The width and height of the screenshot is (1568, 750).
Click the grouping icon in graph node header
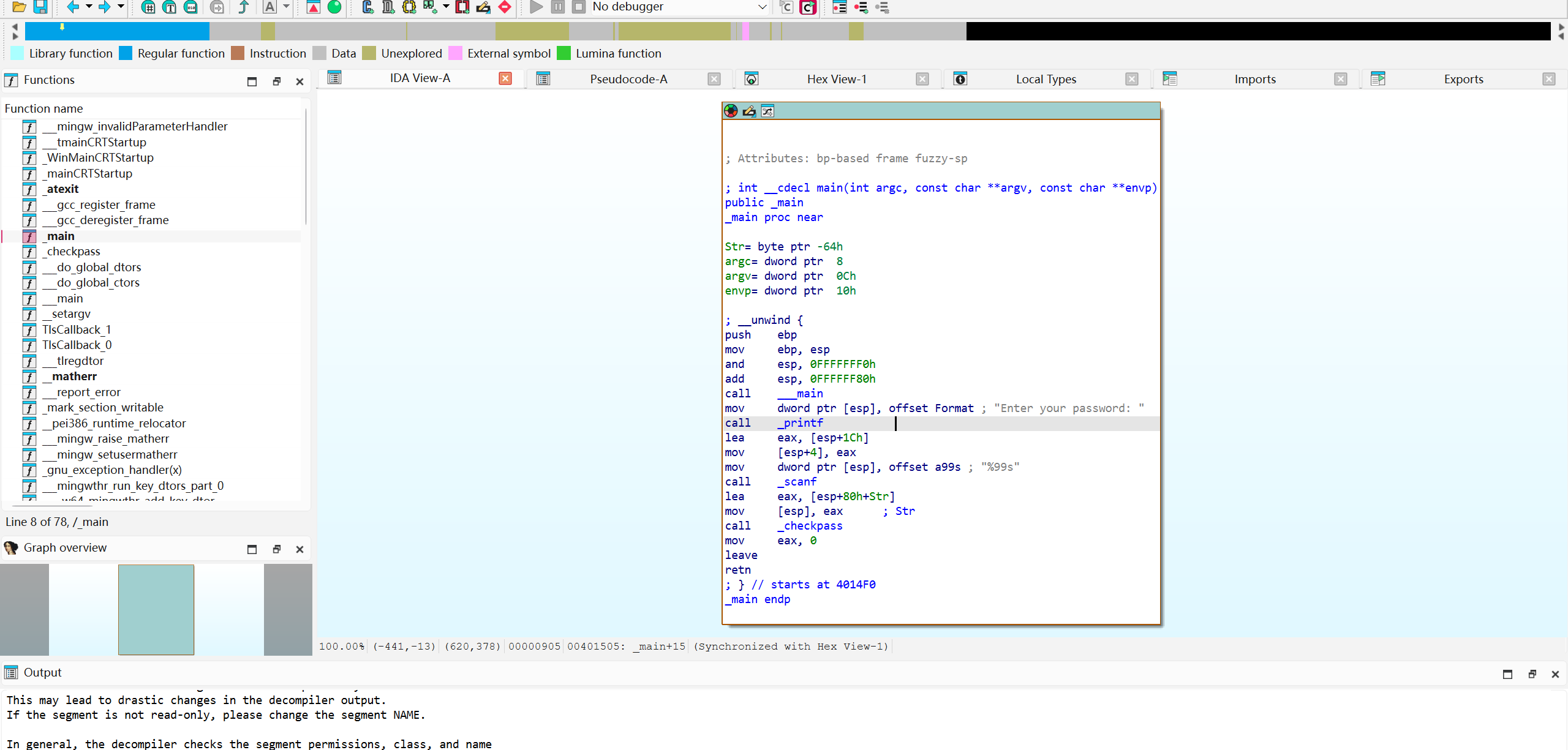767,111
